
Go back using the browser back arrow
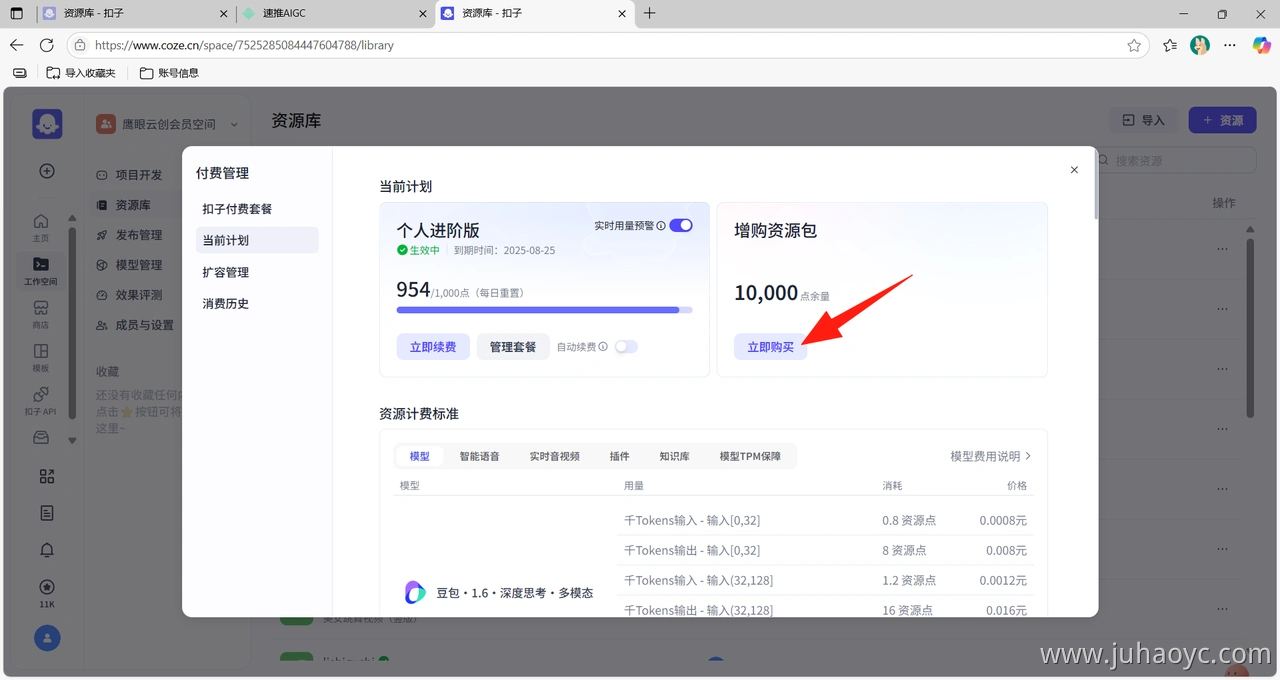(16, 45)
